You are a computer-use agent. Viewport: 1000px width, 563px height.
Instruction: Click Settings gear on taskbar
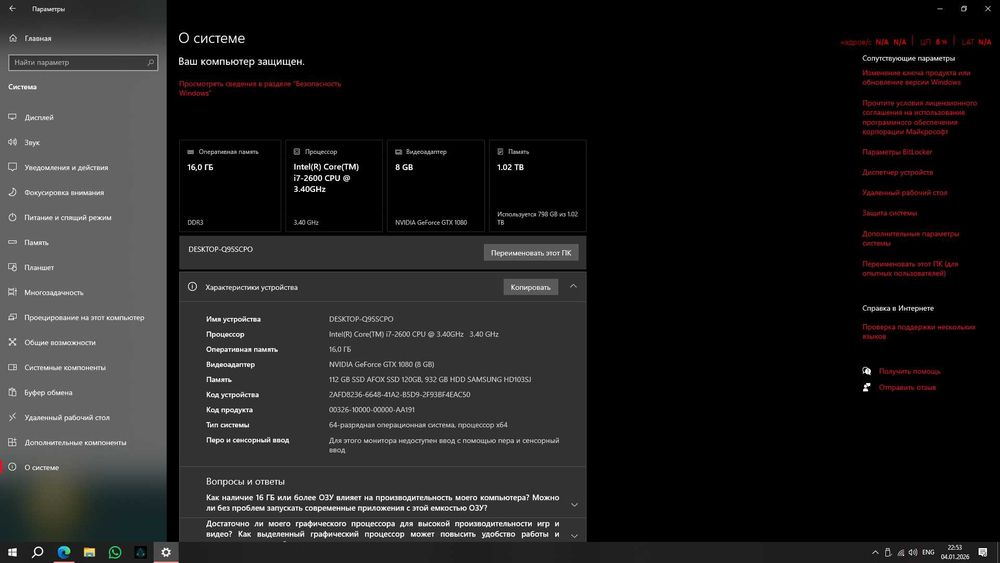166,552
